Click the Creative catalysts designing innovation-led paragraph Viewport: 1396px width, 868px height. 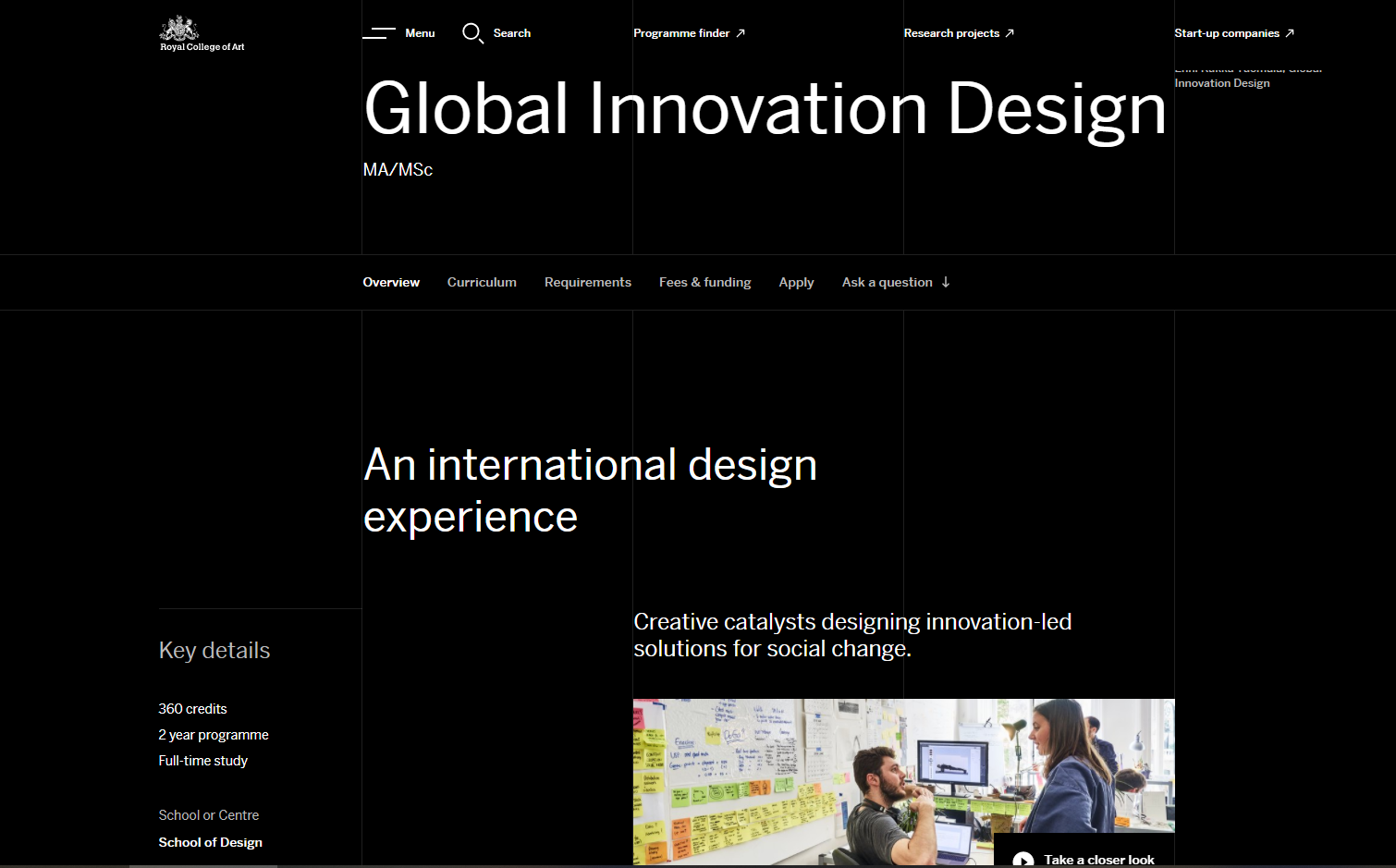(x=852, y=635)
